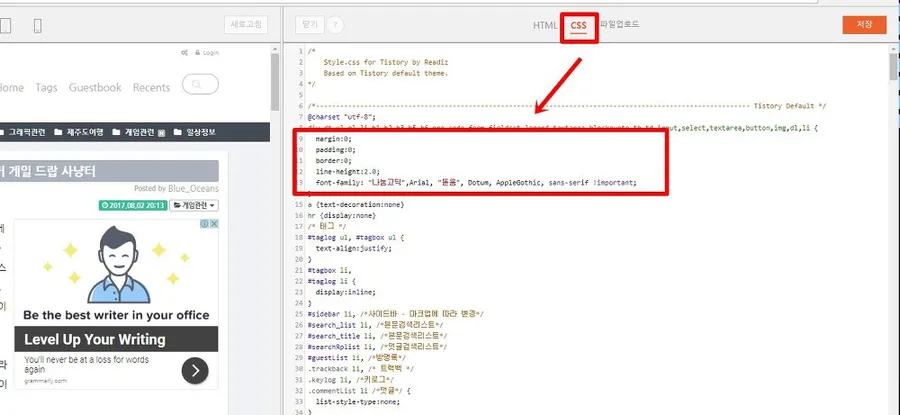Save changes with orange 저장 button

coord(864,25)
